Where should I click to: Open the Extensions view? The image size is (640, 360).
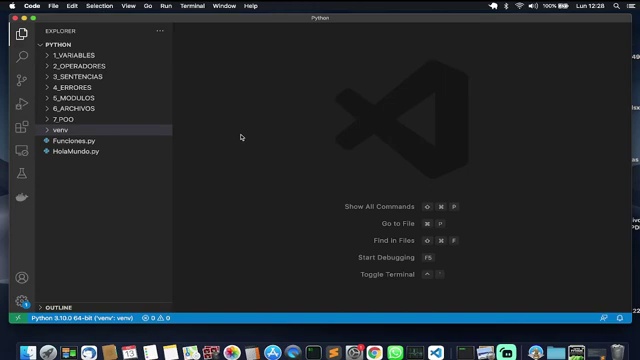click(22, 127)
